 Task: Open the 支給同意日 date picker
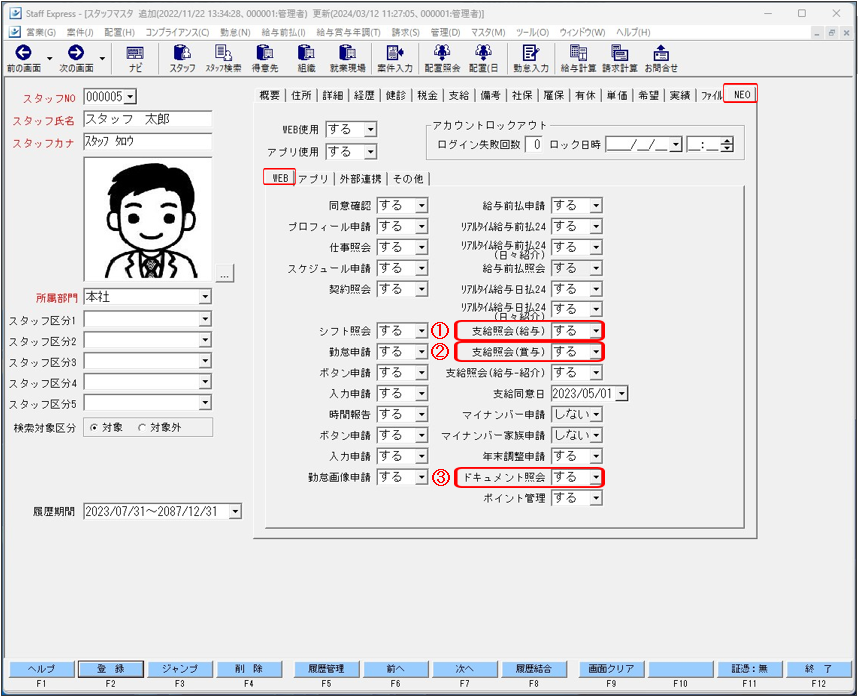click(622, 394)
